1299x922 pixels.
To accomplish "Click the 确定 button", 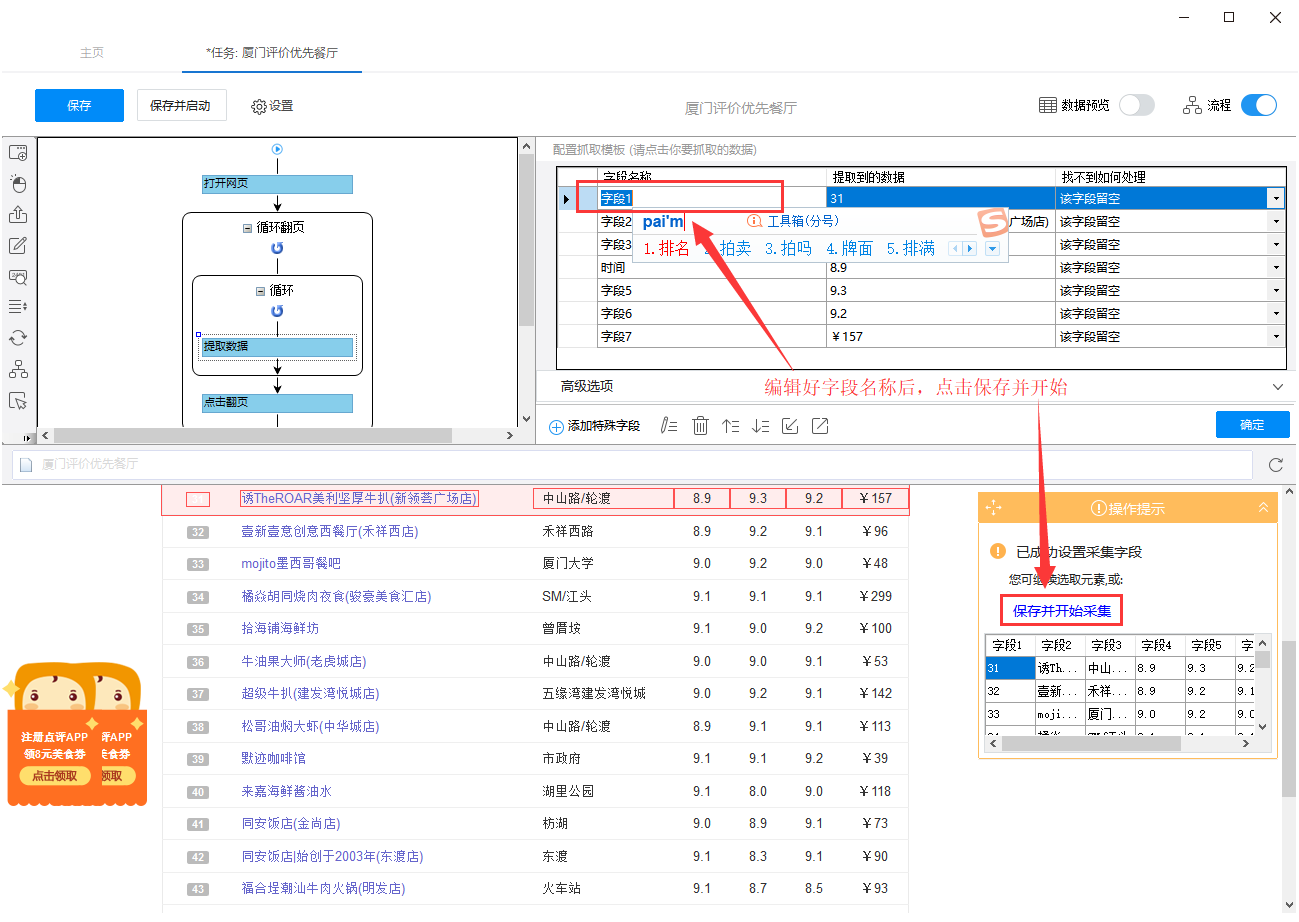I will tap(1253, 425).
